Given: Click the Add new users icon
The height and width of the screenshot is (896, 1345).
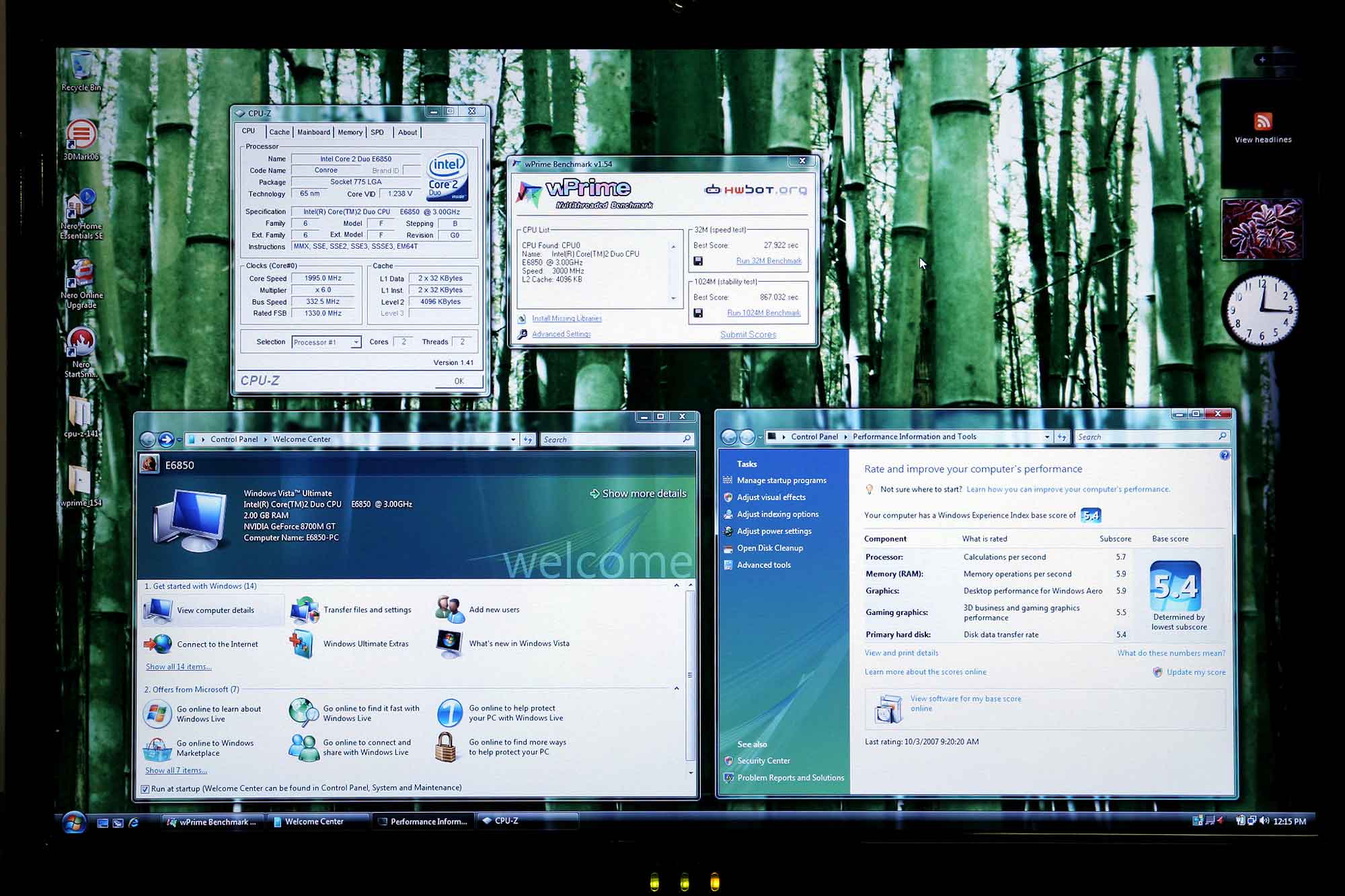Looking at the screenshot, I should click(449, 610).
